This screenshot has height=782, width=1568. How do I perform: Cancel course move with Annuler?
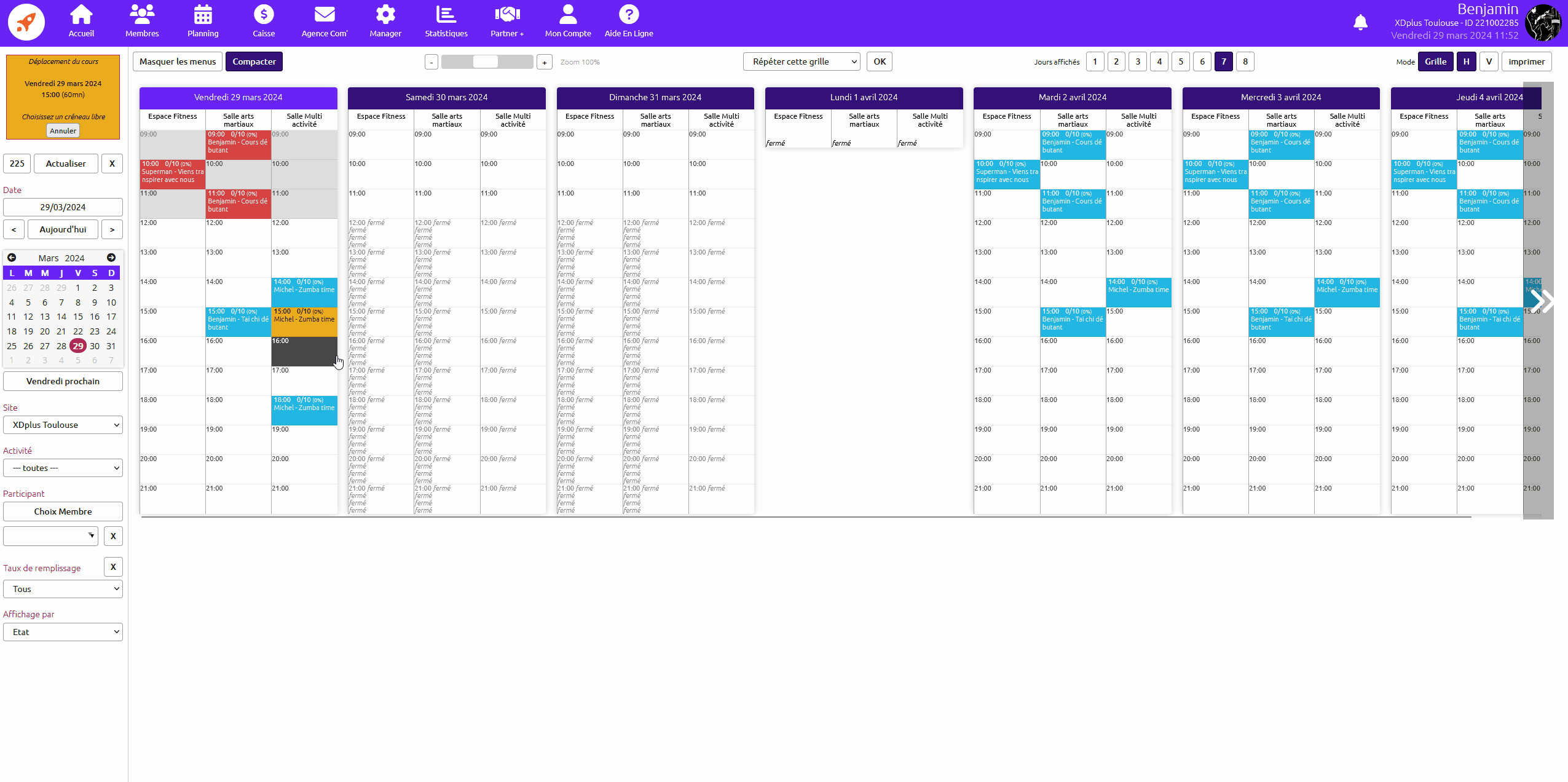63,131
